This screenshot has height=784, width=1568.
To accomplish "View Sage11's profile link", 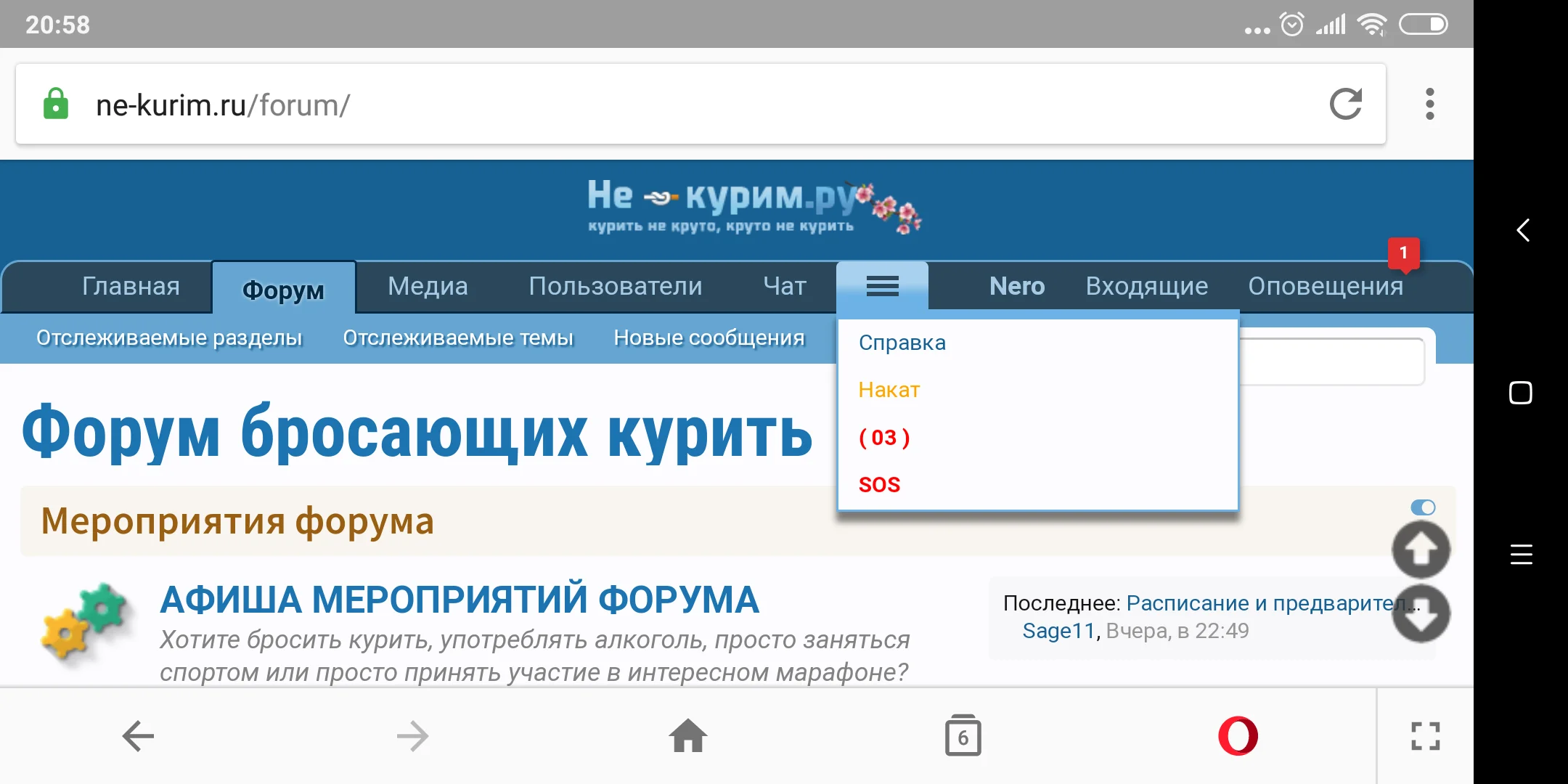I will coord(1057,630).
